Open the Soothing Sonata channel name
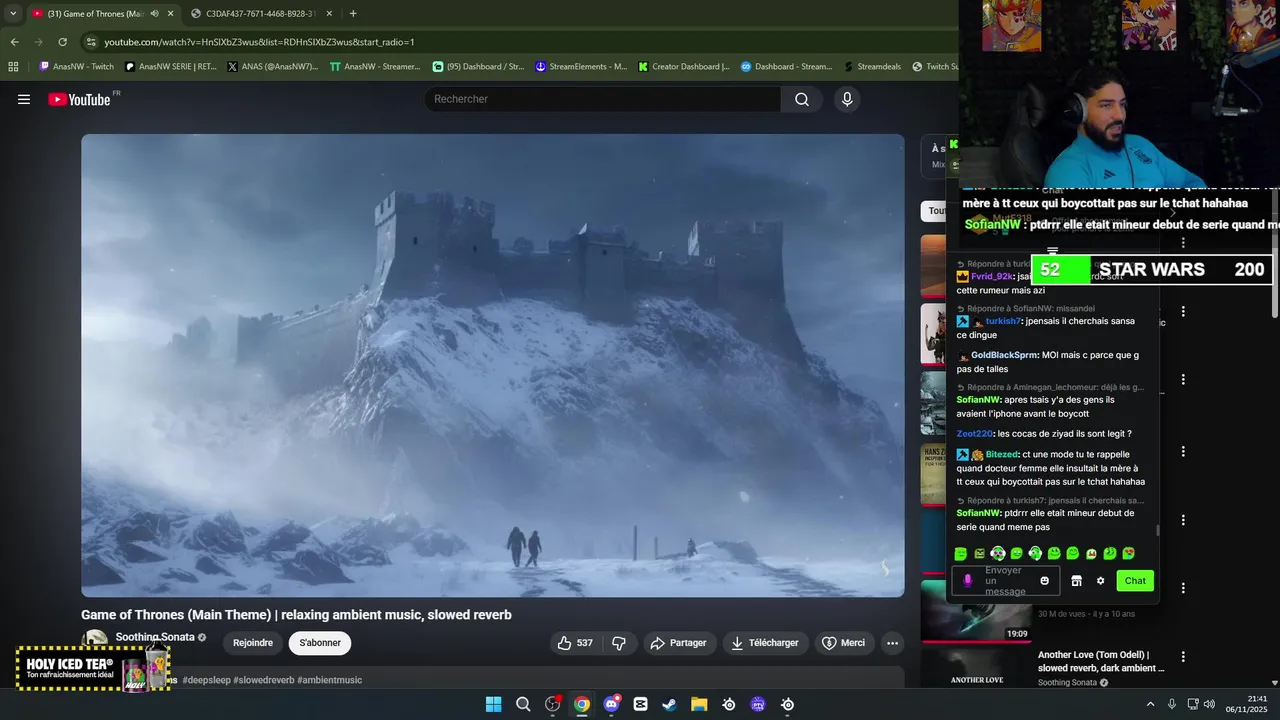Viewport: 1280px width, 720px height. click(x=155, y=637)
